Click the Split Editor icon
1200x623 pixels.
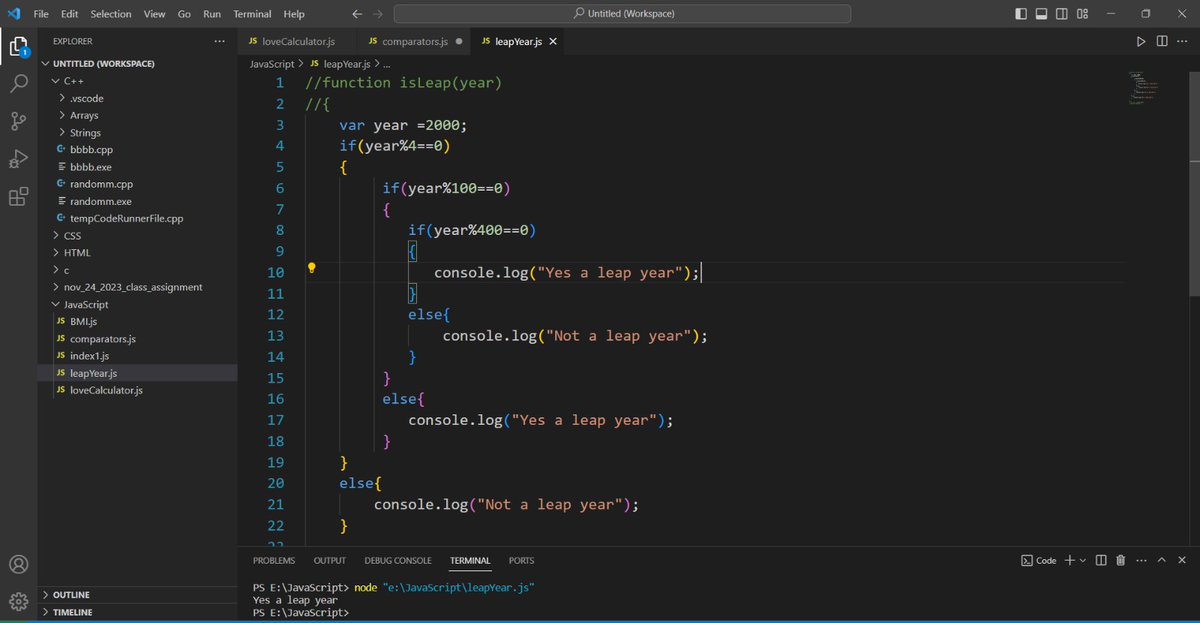click(x=1162, y=41)
